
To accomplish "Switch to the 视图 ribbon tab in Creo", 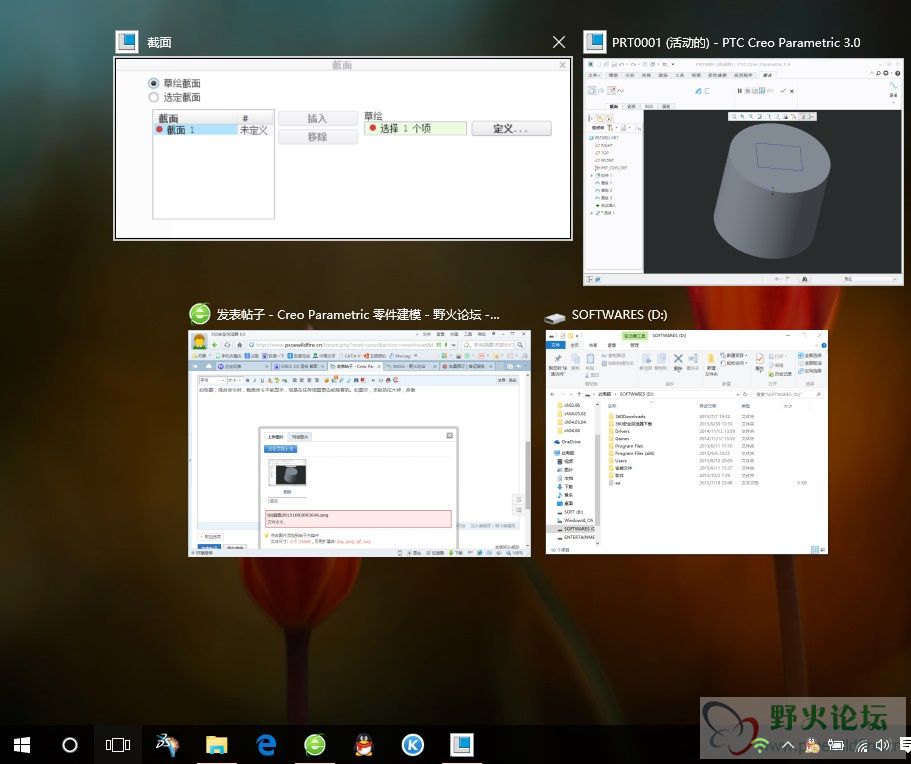I will 696,75.
